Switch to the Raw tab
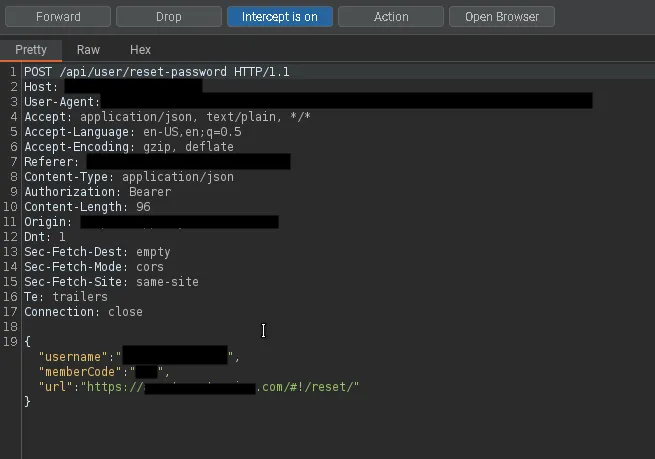Image resolution: width=655 pixels, height=459 pixels. tap(88, 50)
